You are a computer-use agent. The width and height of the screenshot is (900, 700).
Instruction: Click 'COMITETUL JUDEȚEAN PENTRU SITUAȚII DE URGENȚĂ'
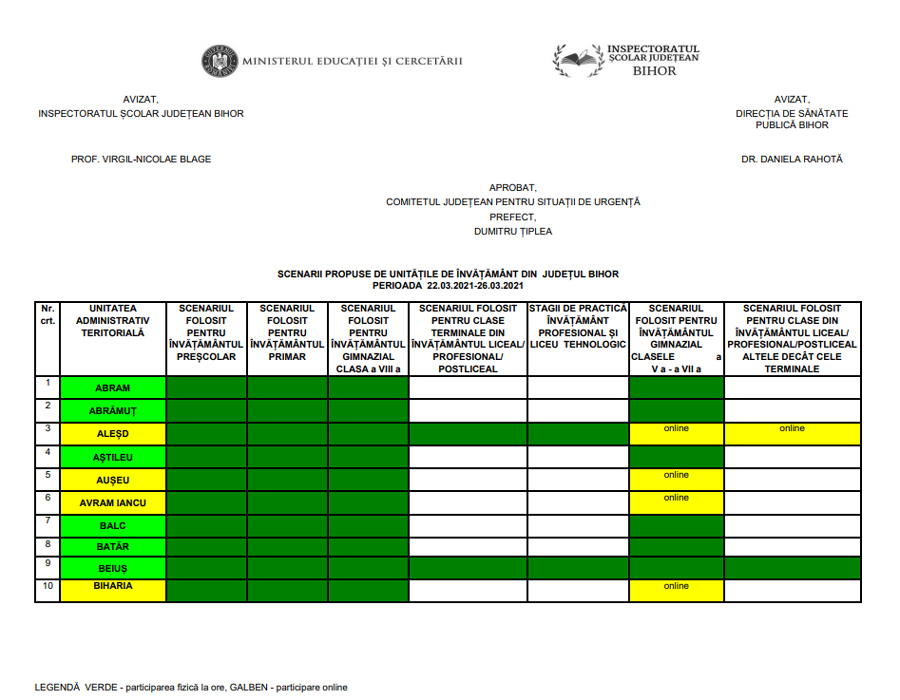(x=513, y=202)
